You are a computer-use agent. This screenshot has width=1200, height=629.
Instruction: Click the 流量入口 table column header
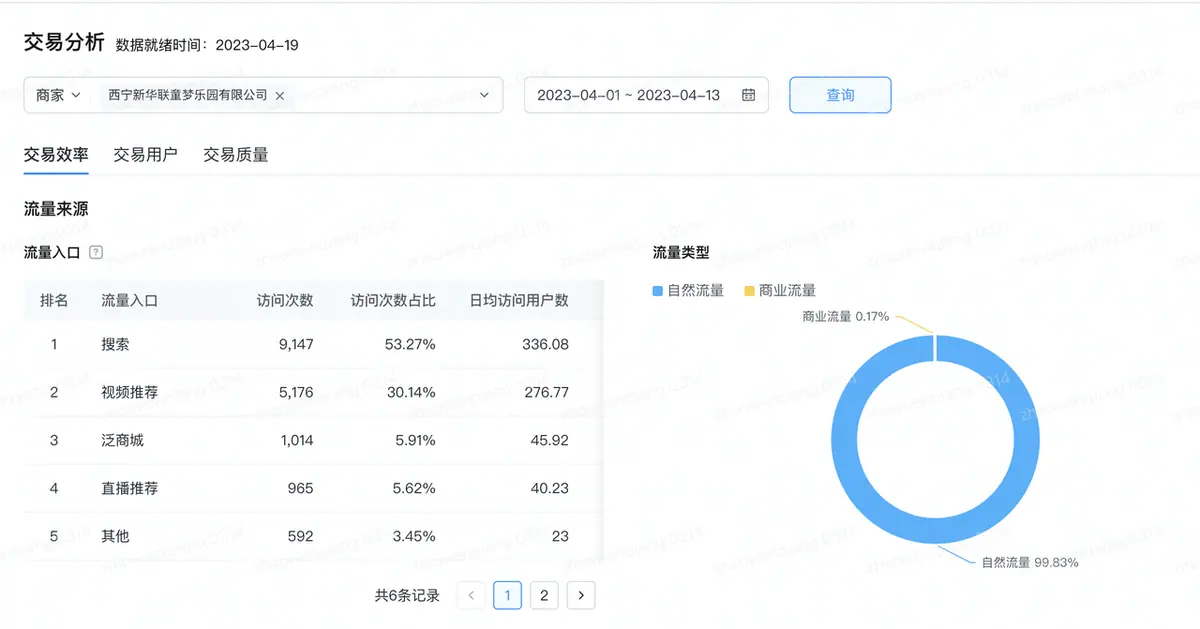(x=130, y=300)
